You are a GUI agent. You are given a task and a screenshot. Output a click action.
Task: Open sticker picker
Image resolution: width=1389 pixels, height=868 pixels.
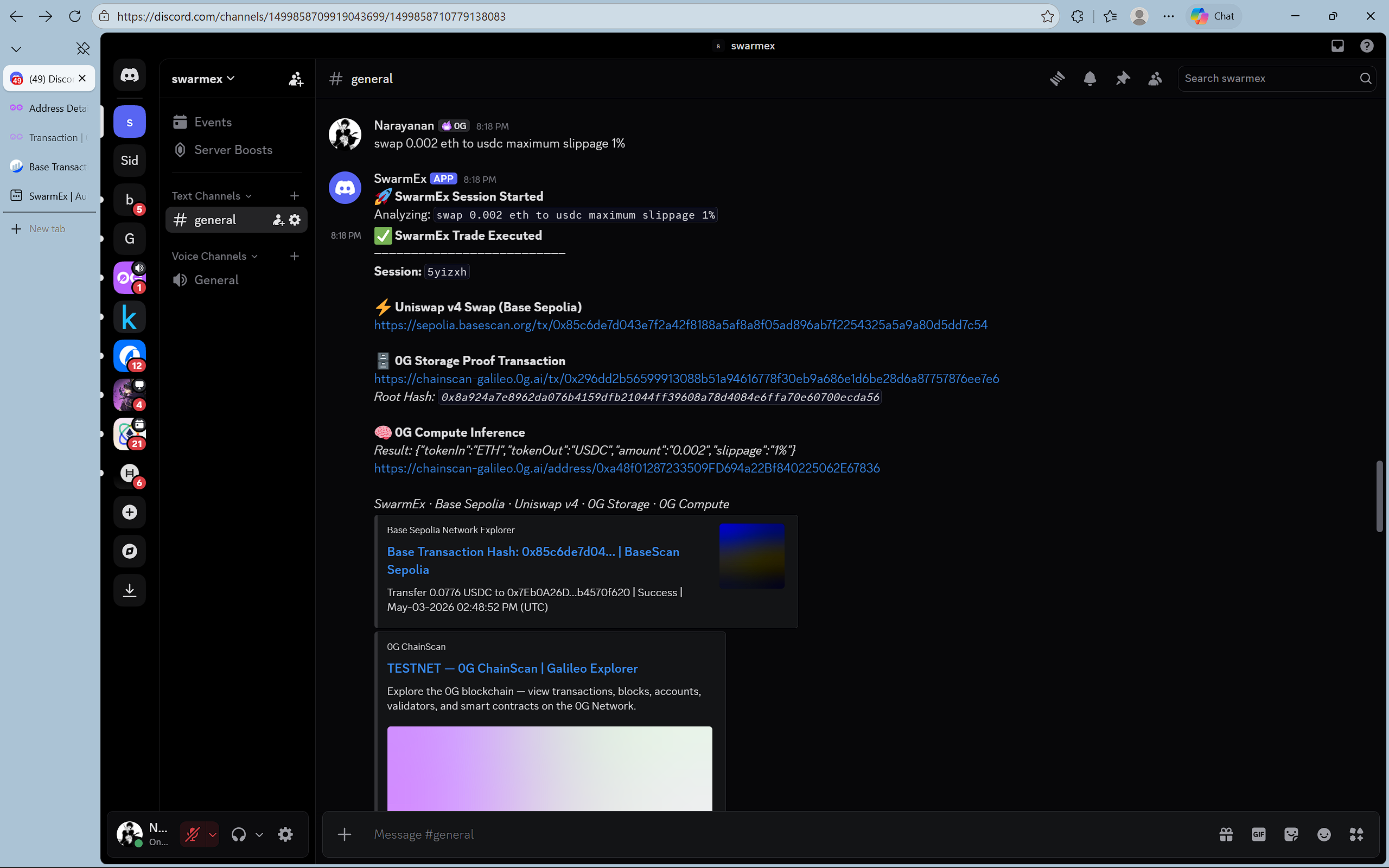[x=1291, y=834]
